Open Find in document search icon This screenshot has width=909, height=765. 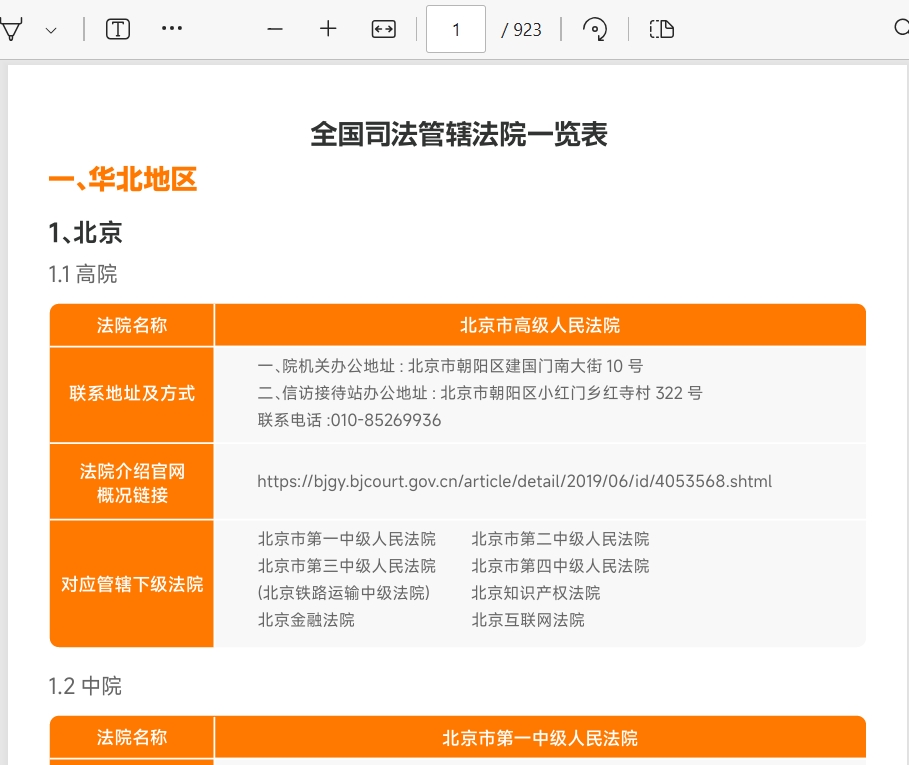pos(901,29)
